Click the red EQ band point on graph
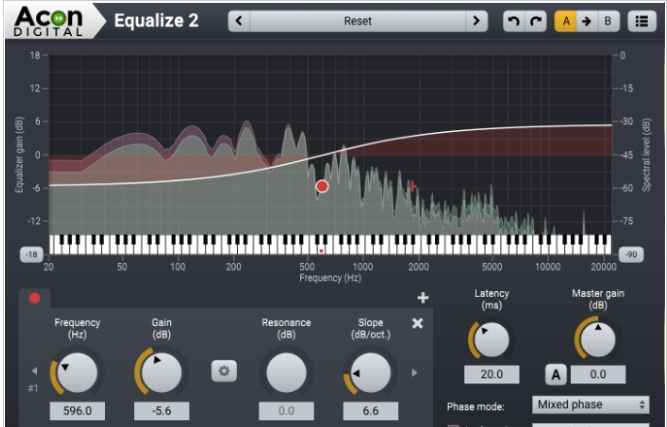 pyautogui.click(x=322, y=186)
